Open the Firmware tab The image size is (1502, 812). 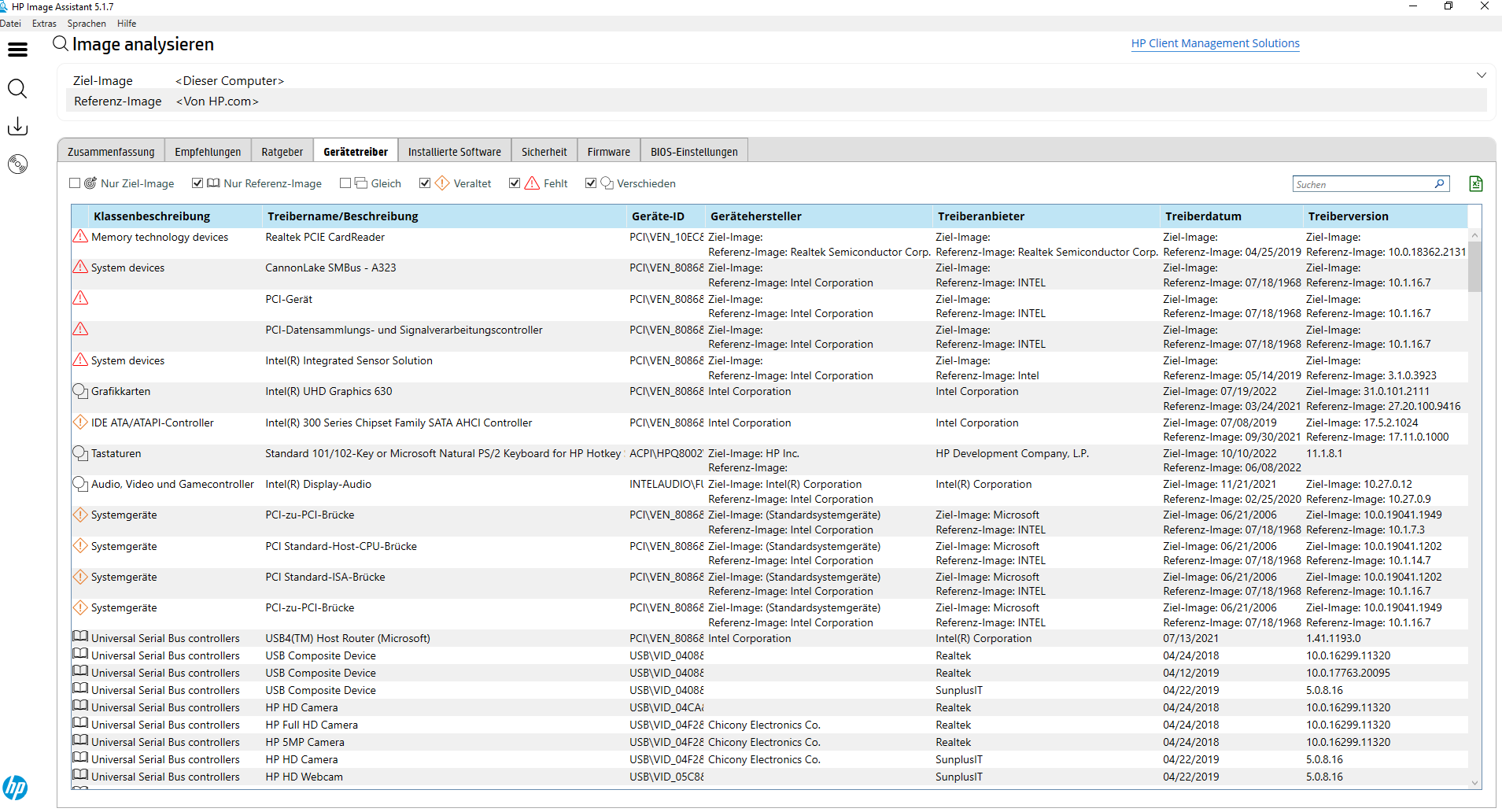(x=609, y=151)
